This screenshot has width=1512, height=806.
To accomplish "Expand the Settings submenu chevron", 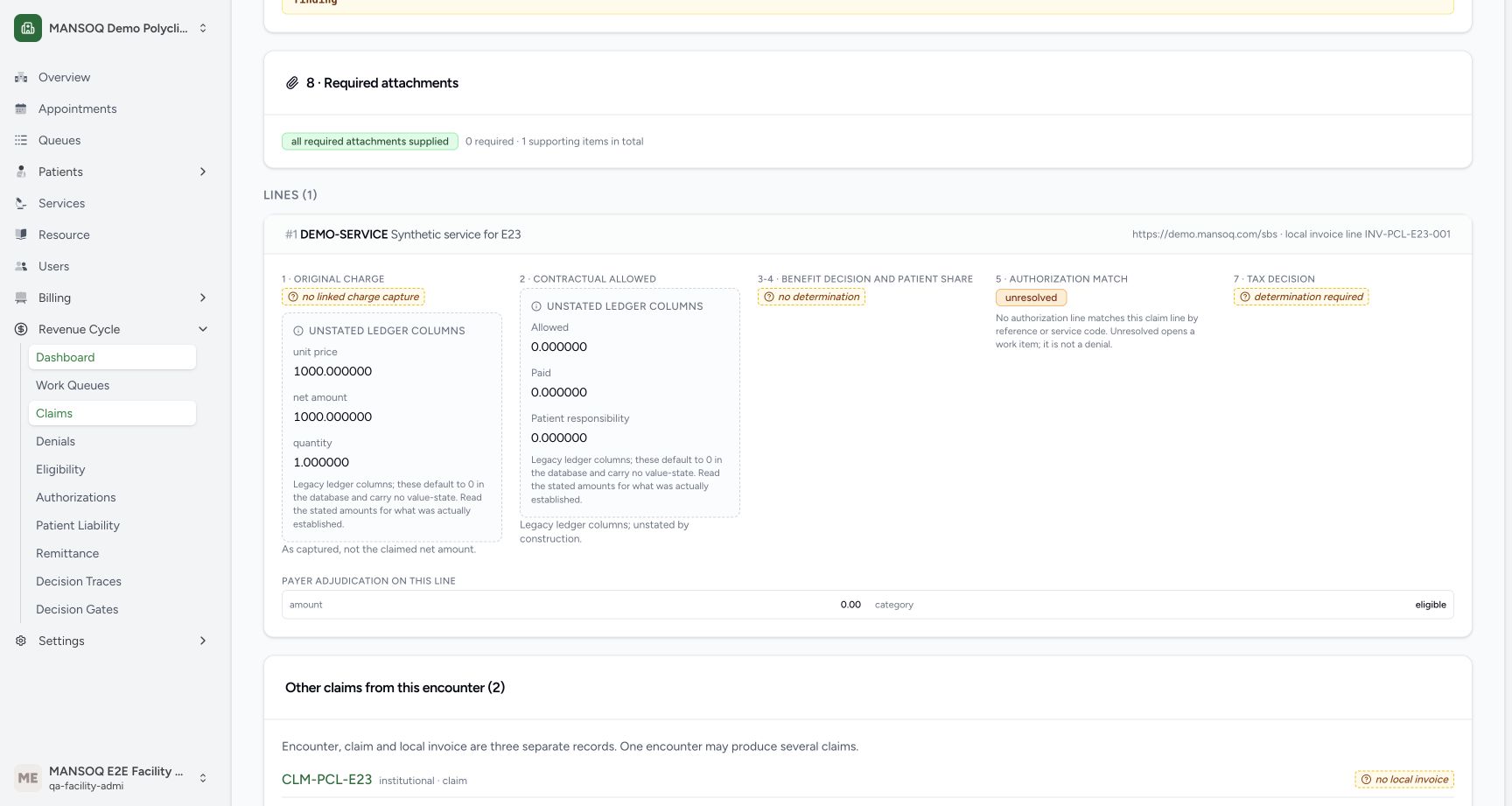I will 203,641.
